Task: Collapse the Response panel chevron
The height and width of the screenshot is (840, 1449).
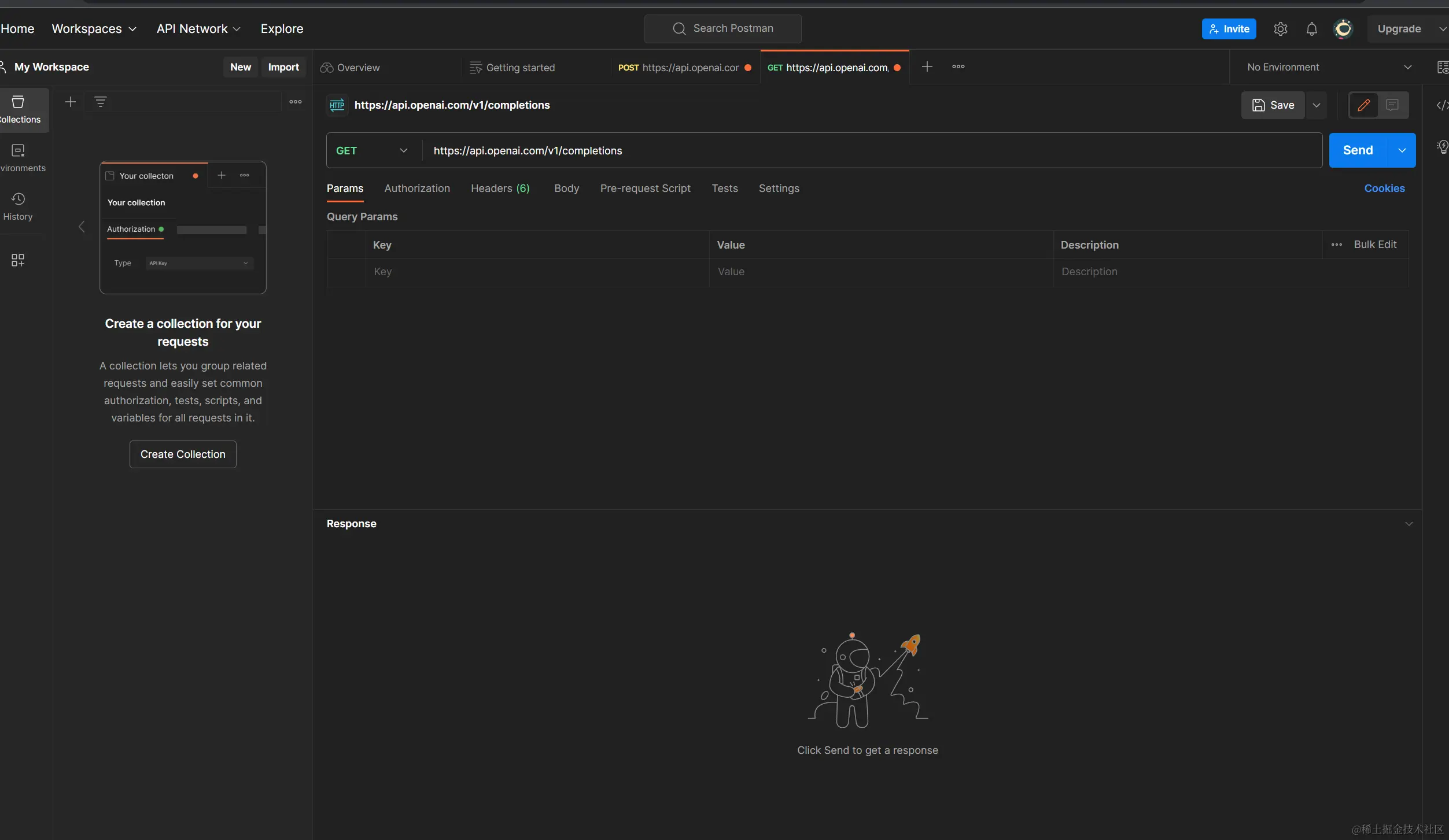Action: point(1409,524)
